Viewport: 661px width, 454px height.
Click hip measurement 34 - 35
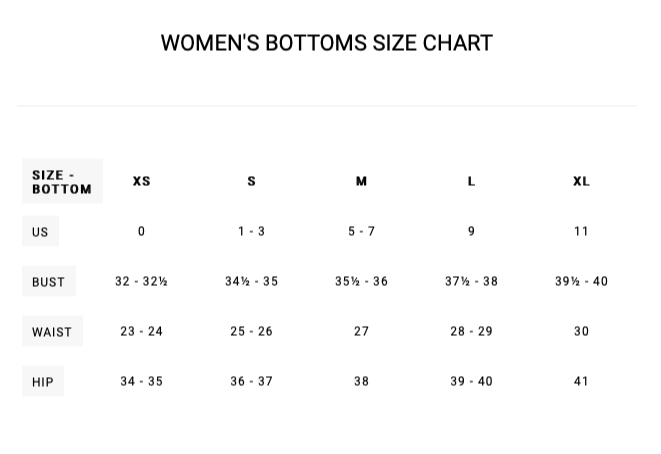coord(141,381)
